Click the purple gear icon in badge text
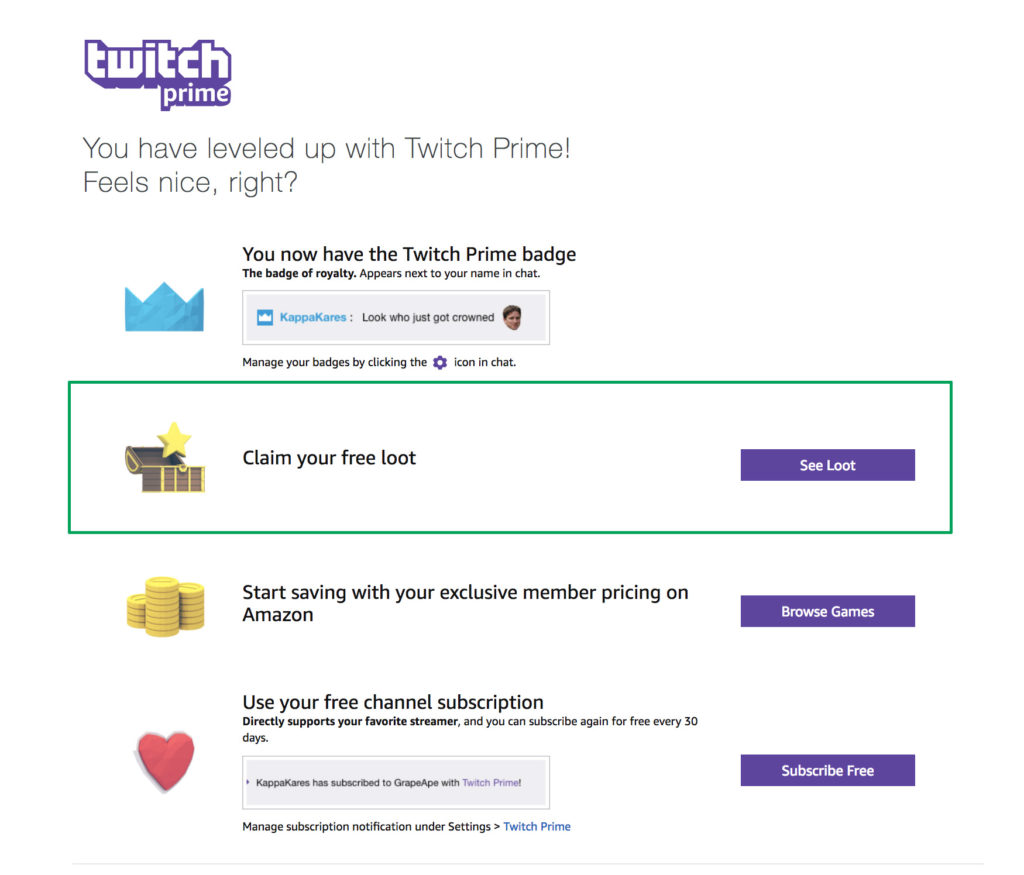 pyautogui.click(x=440, y=363)
